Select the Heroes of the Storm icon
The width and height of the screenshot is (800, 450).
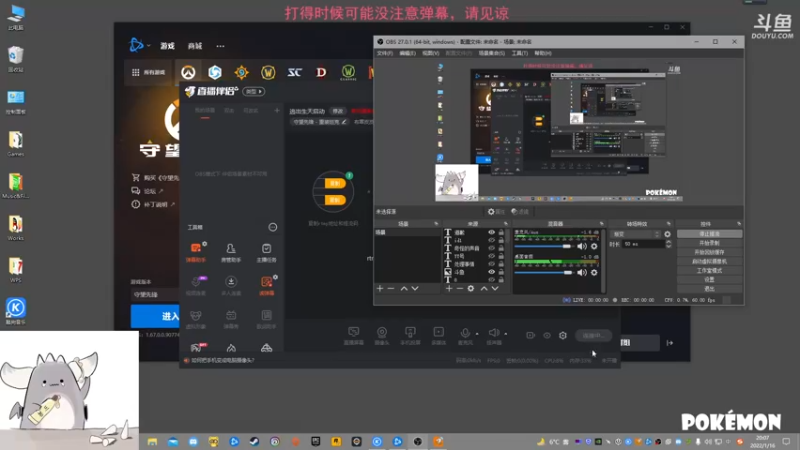point(215,72)
